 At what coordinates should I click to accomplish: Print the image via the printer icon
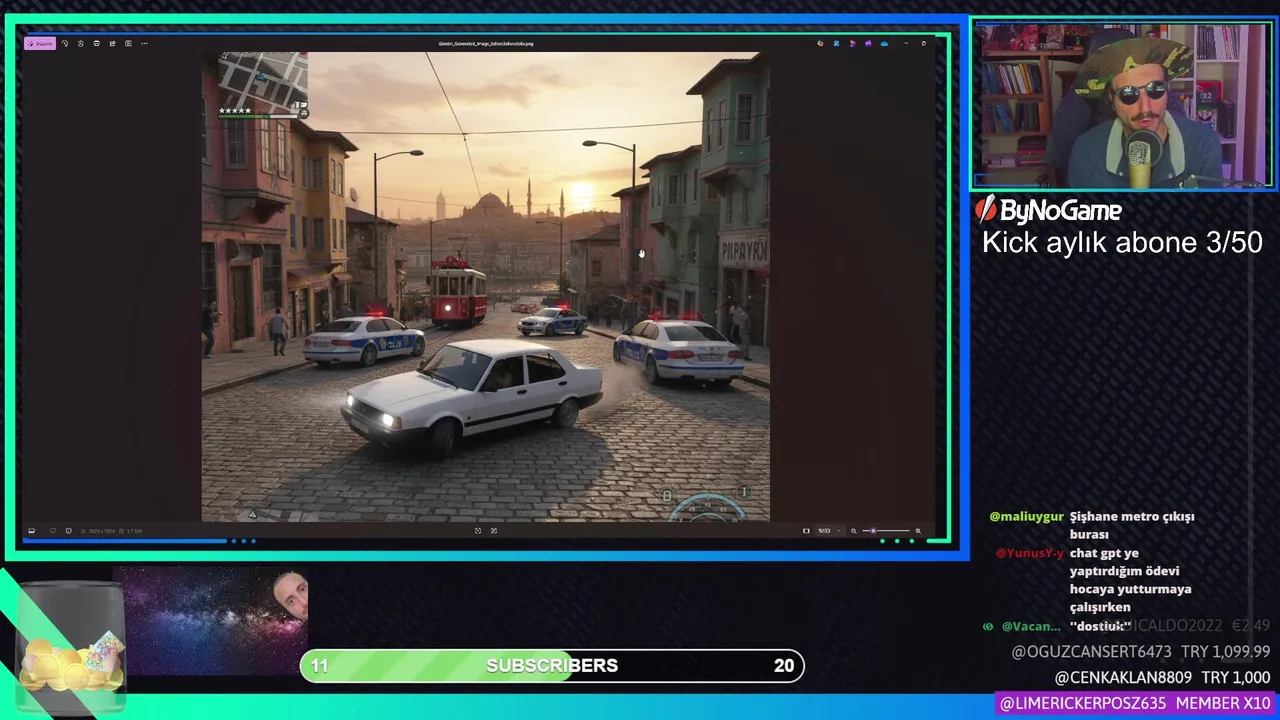point(96,44)
